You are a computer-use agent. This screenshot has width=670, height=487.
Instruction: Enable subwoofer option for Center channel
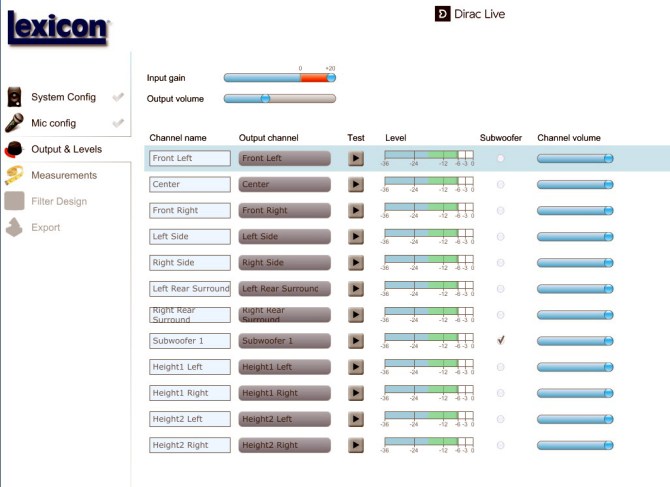(x=501, y=184)
